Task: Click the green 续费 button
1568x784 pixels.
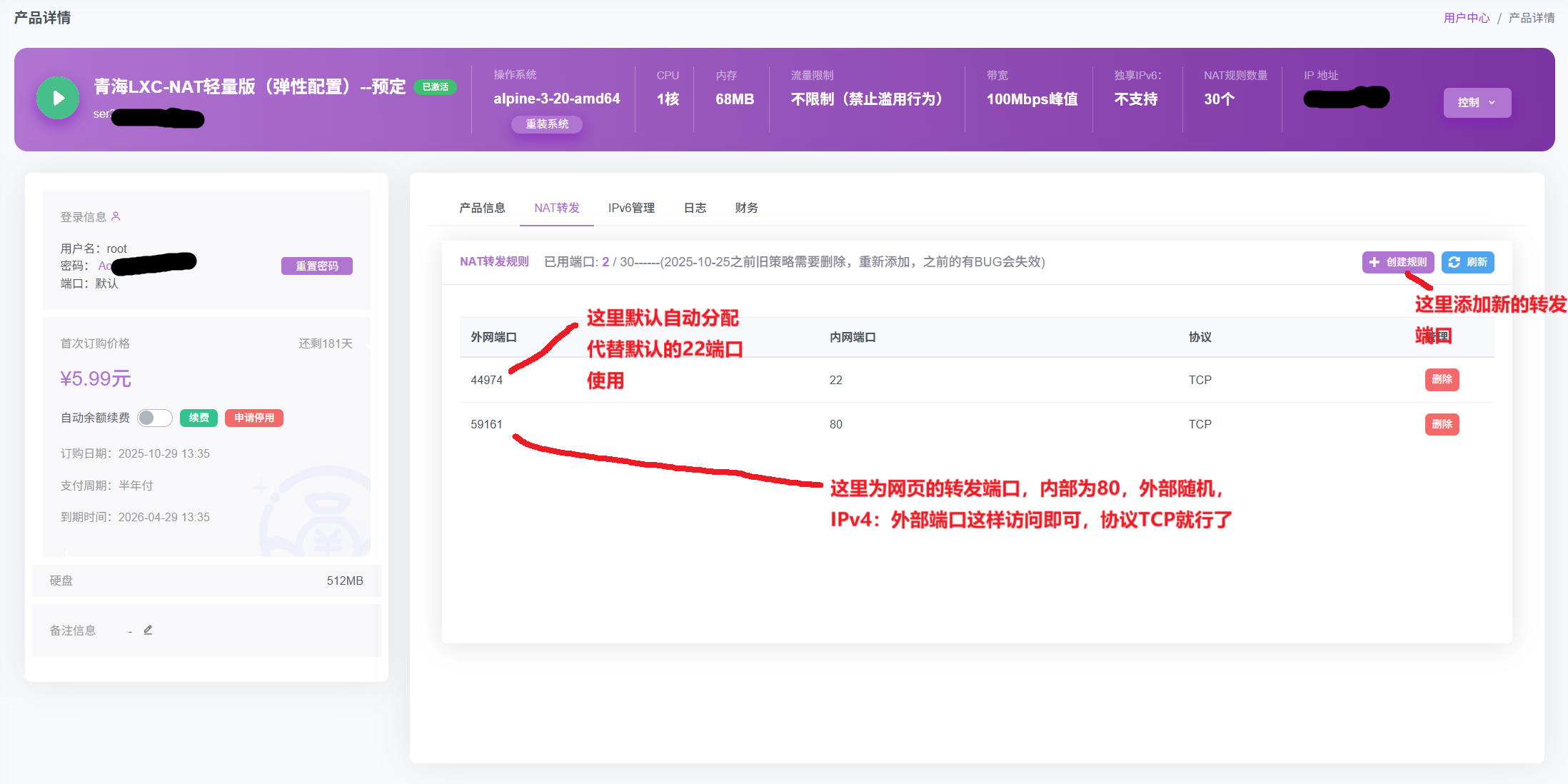Action: pyautogui.click(x=198, y=418)
